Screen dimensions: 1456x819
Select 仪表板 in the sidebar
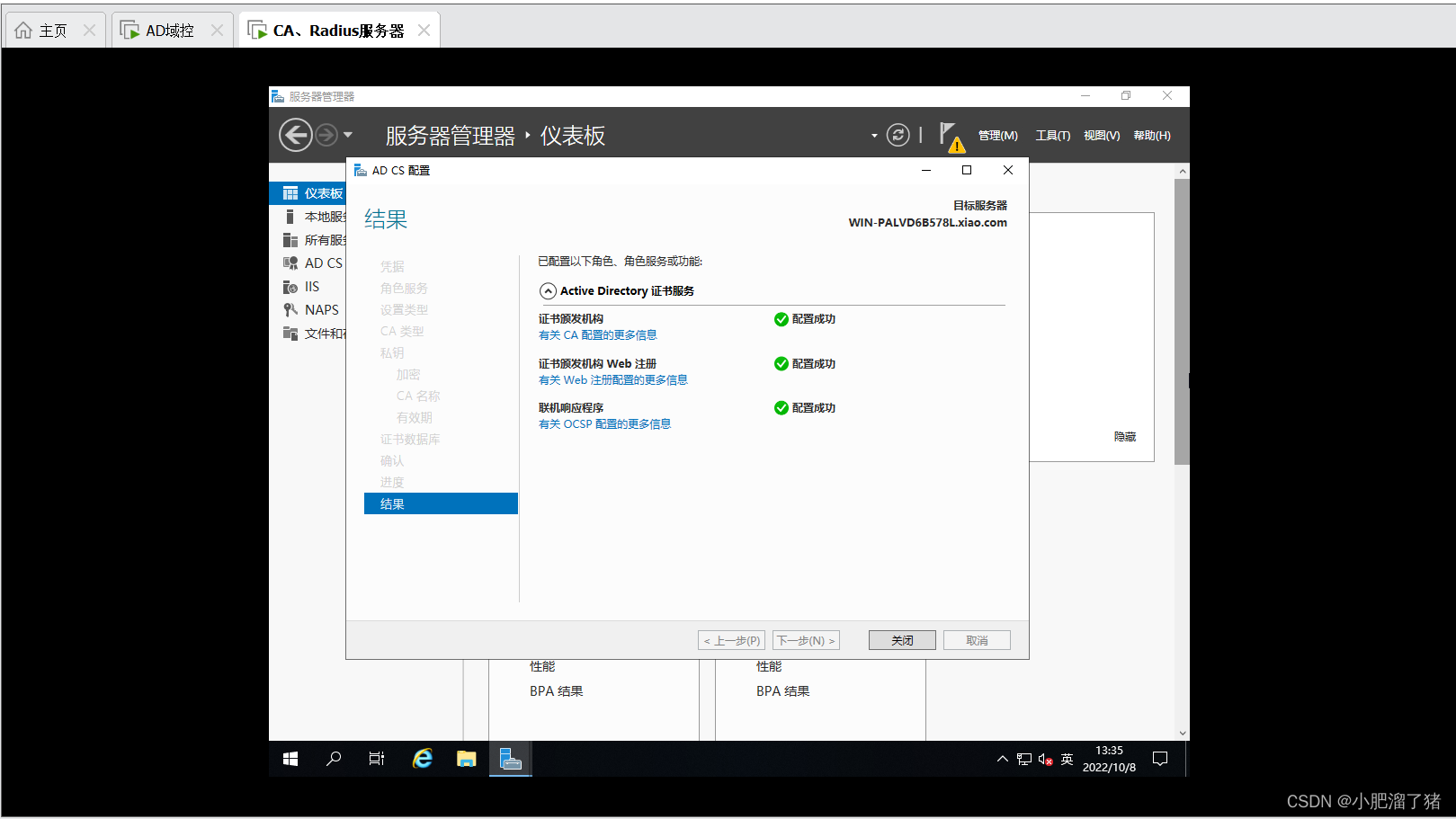pos(308,193)
